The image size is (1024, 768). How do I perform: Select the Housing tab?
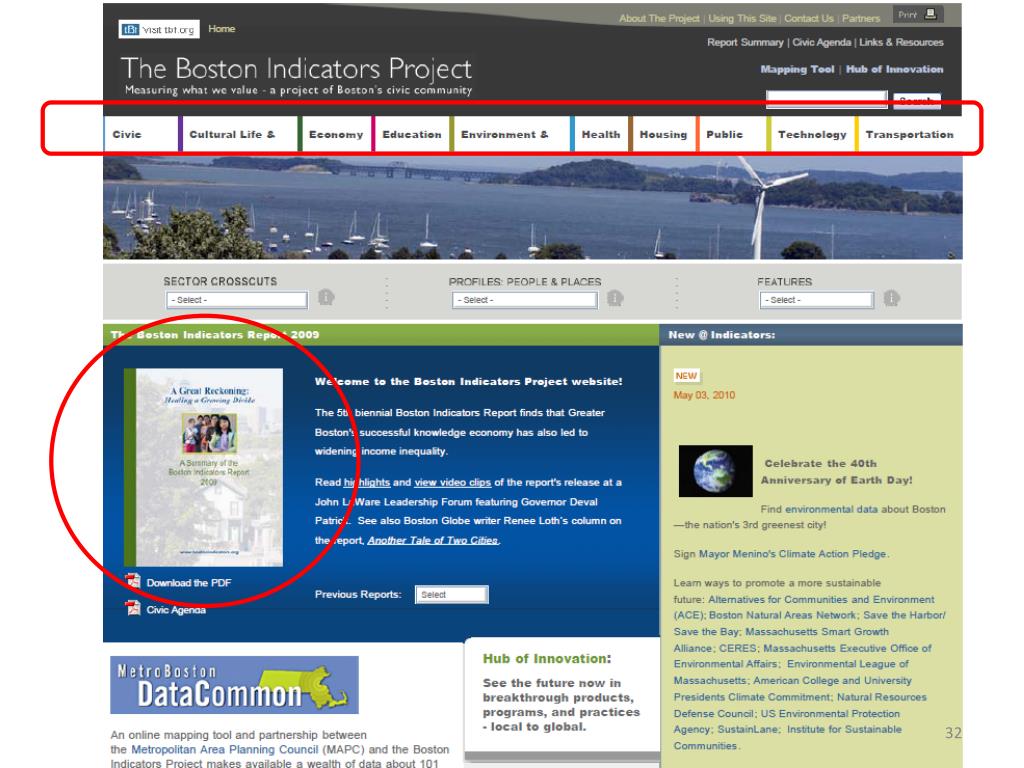click(663, 134)
